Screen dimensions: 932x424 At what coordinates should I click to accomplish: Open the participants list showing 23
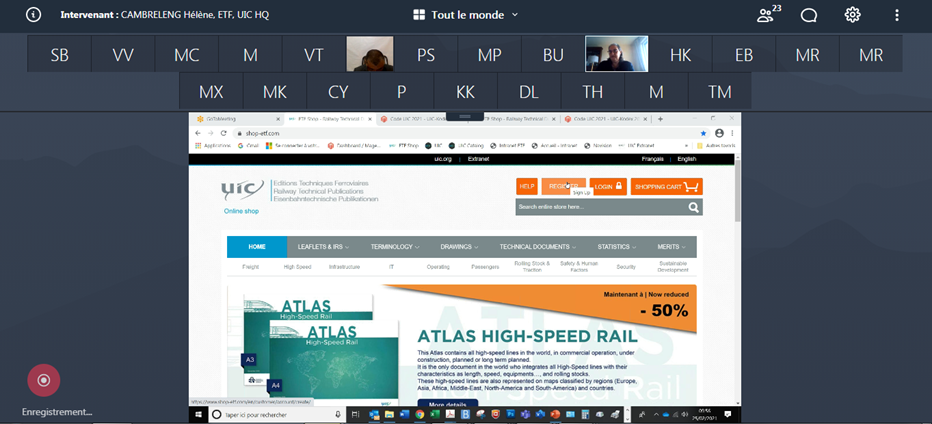coord(768,14)
